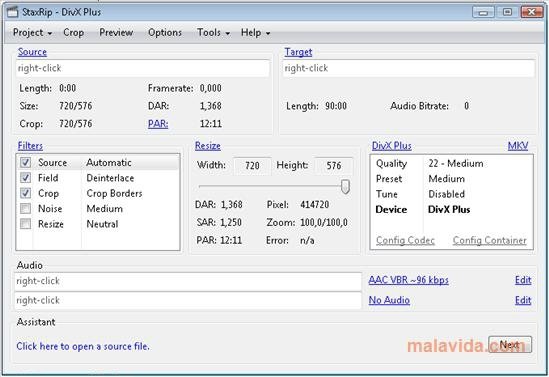Click the first audio track field
549x377 pixels.
point(188,281)
